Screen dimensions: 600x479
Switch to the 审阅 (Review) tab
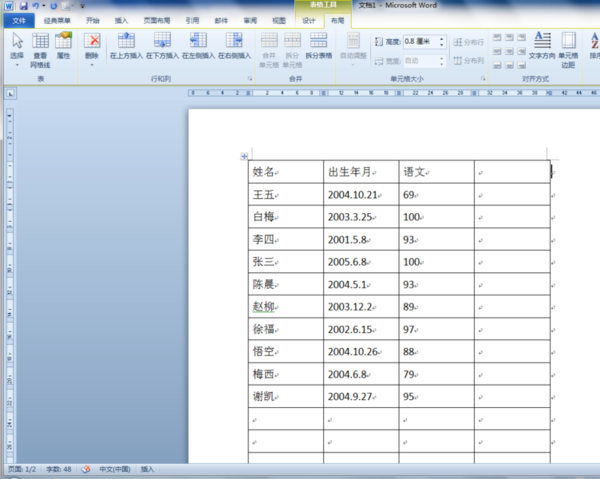[x=250, y=21]
